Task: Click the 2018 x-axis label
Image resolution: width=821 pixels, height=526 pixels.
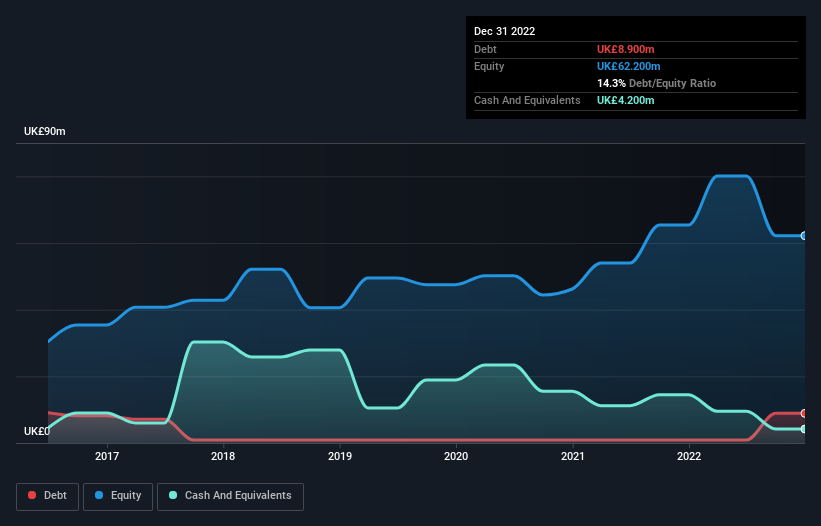Action: (223, 456)
